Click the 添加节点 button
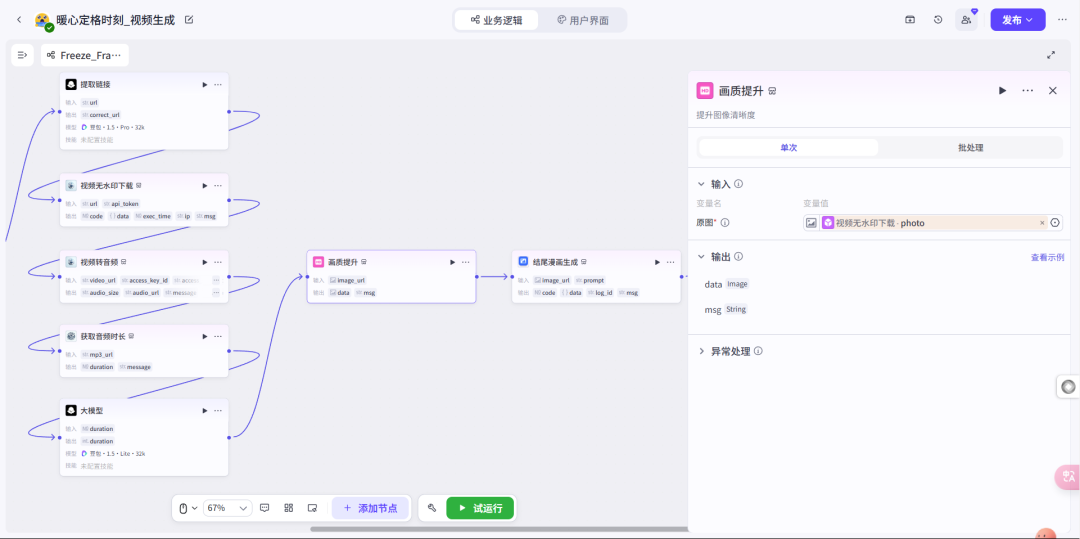Image resolution: width=1080 pixels, height=539 pixels. [371, 508]
